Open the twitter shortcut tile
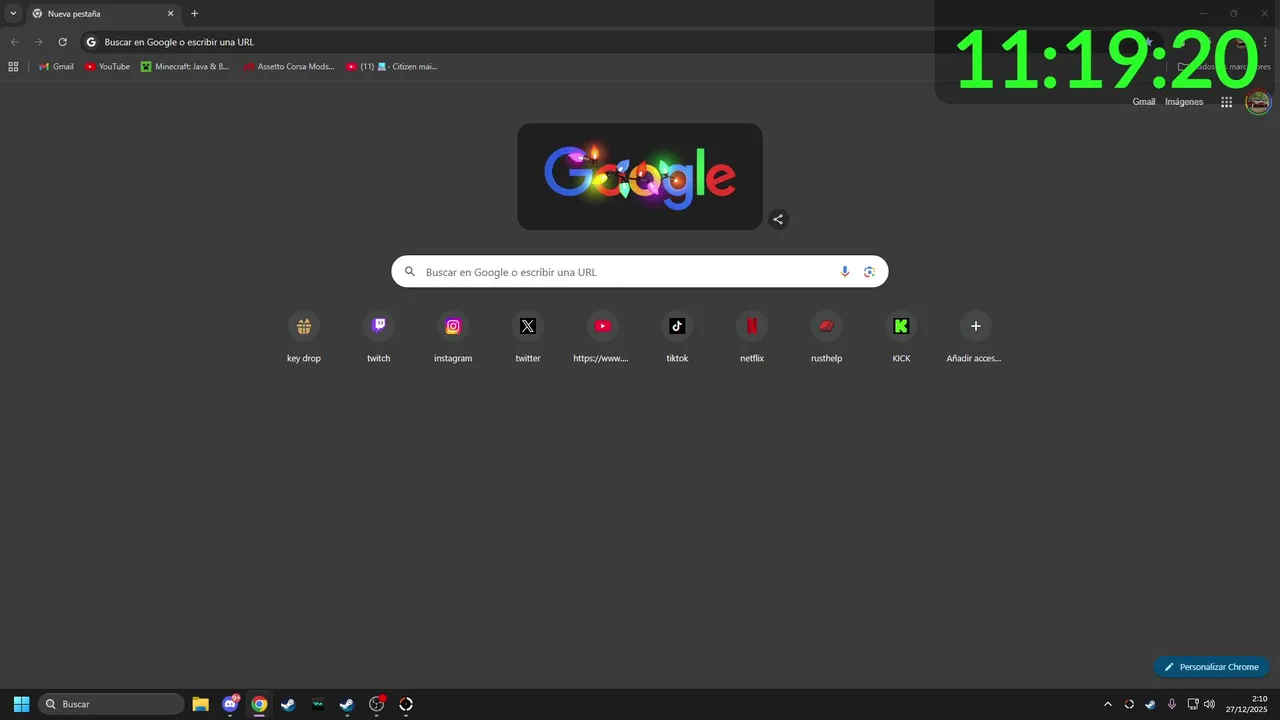 pyautogui.click(x=528, y=337)
